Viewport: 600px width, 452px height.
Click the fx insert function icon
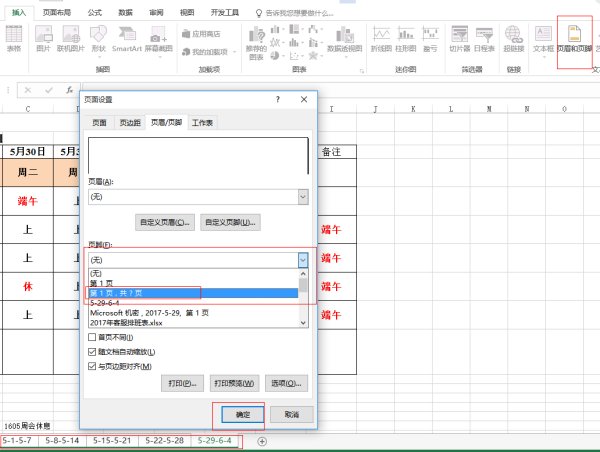coord(69,90)
